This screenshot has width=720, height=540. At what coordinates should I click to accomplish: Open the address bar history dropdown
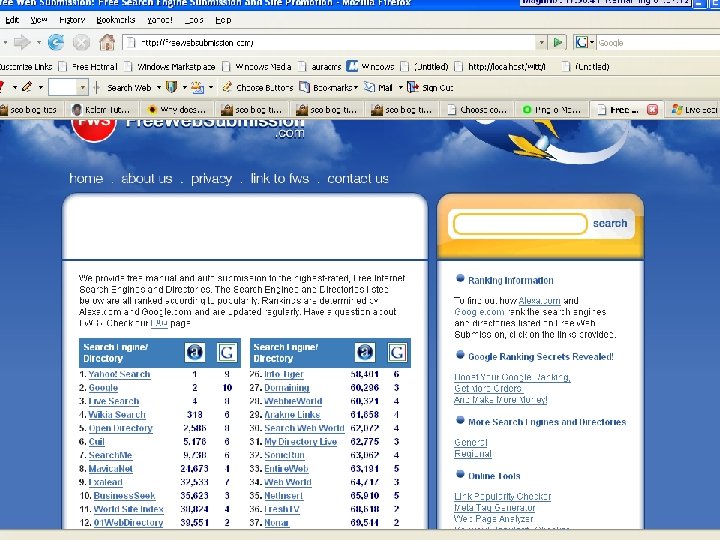541,43
